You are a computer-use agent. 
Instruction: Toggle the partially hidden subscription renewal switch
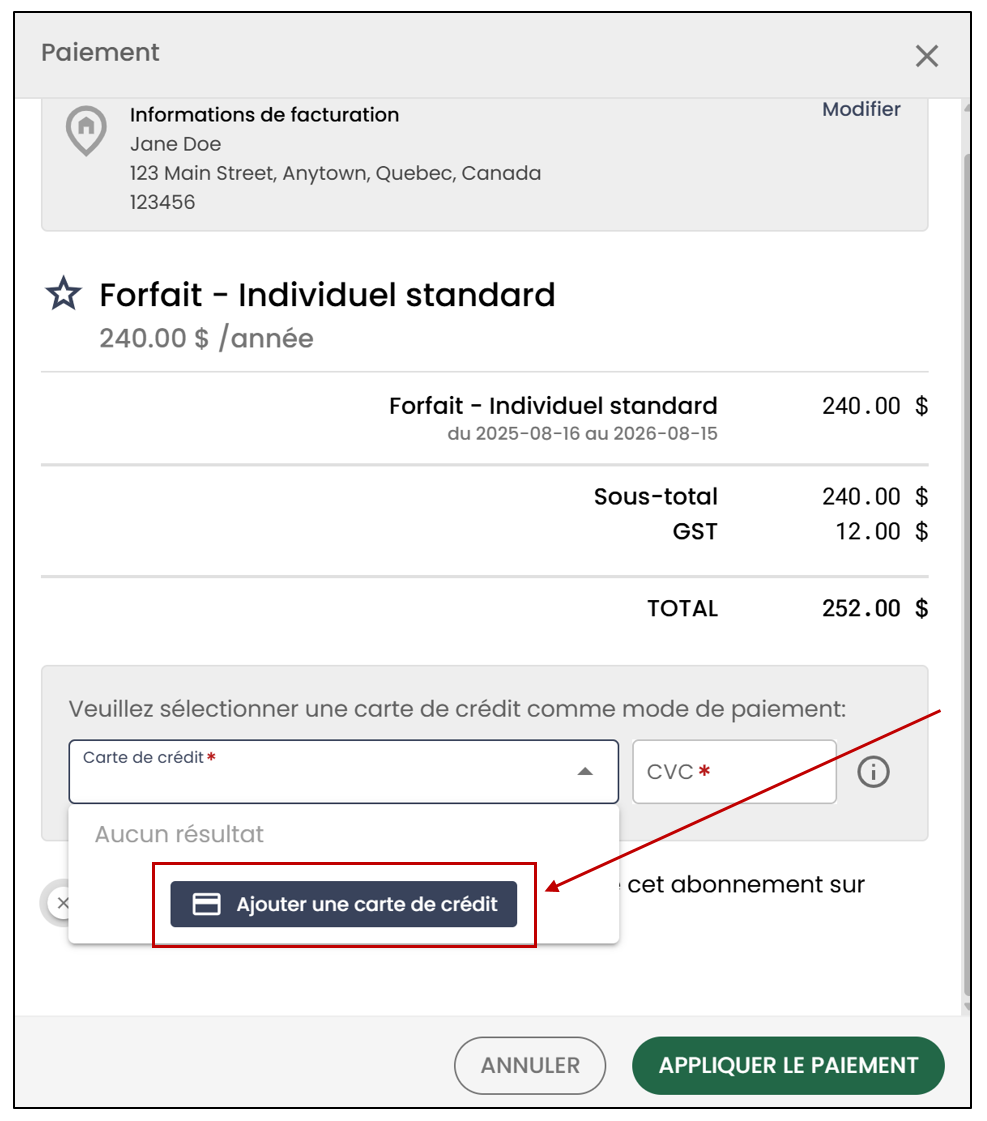56,903
